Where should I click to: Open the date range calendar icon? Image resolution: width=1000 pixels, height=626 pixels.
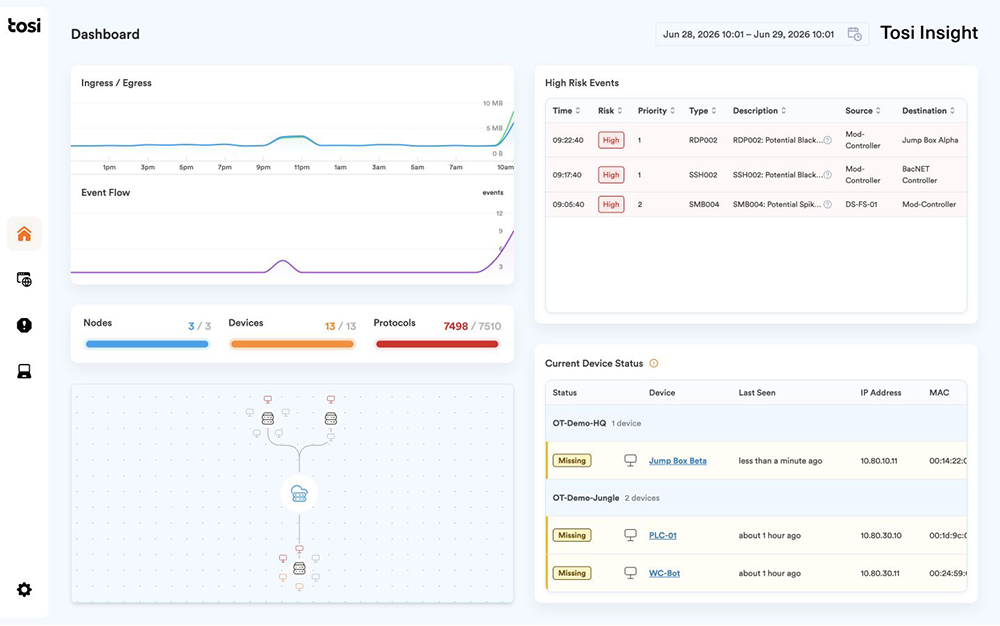855,34
